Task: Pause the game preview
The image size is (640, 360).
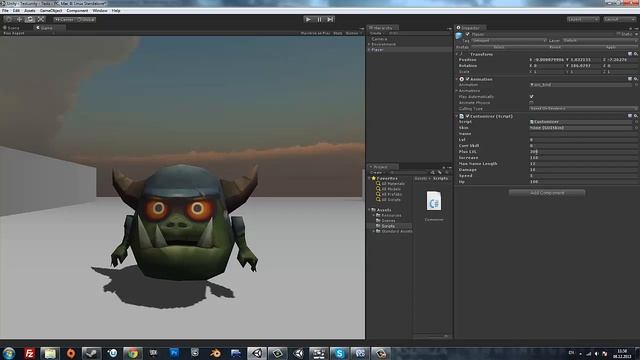Action: [319, 19]
